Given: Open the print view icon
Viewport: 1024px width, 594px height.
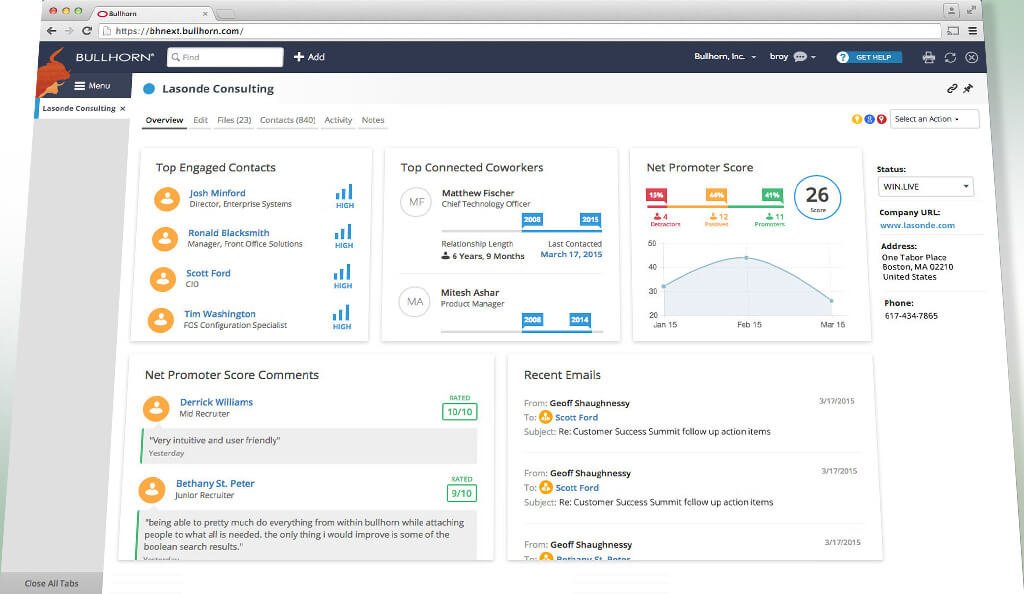Looking at the screenshot, I should [931, 57].
